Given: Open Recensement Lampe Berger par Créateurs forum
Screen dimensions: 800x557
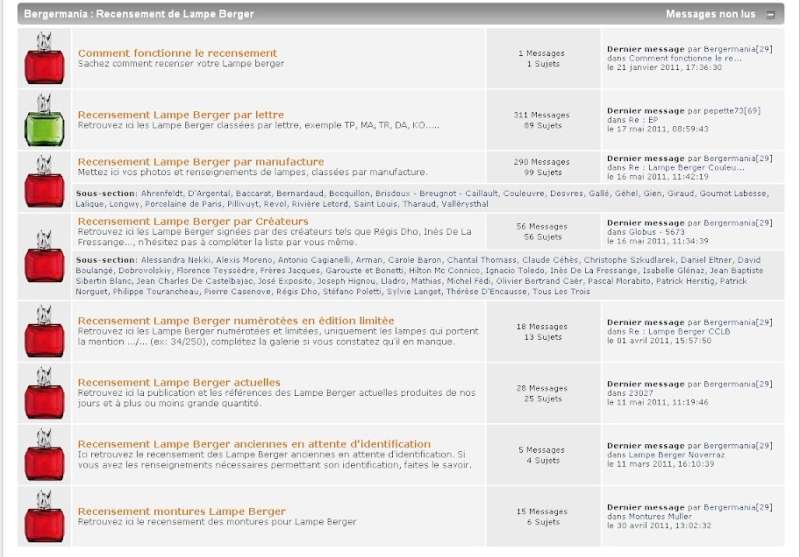Looking at the screenshot, I should pyautogui.click(x=194, y=221).
